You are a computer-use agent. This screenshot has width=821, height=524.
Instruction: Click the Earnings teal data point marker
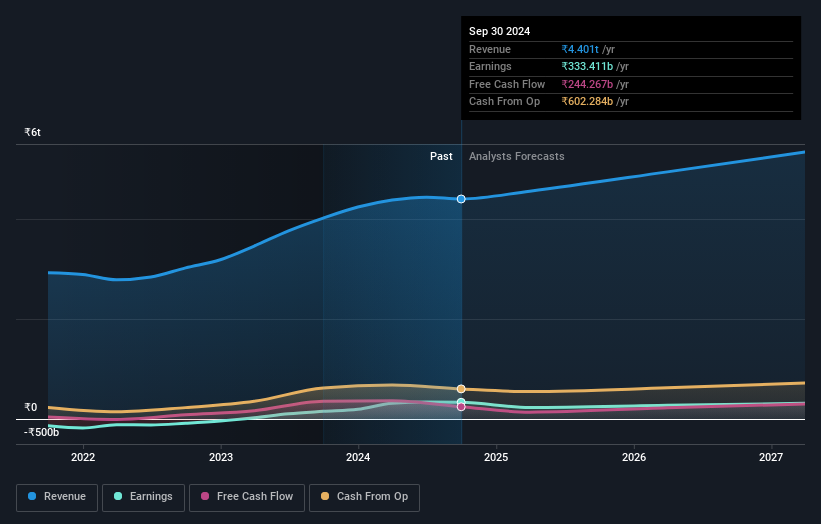click(x=461, y=402)
